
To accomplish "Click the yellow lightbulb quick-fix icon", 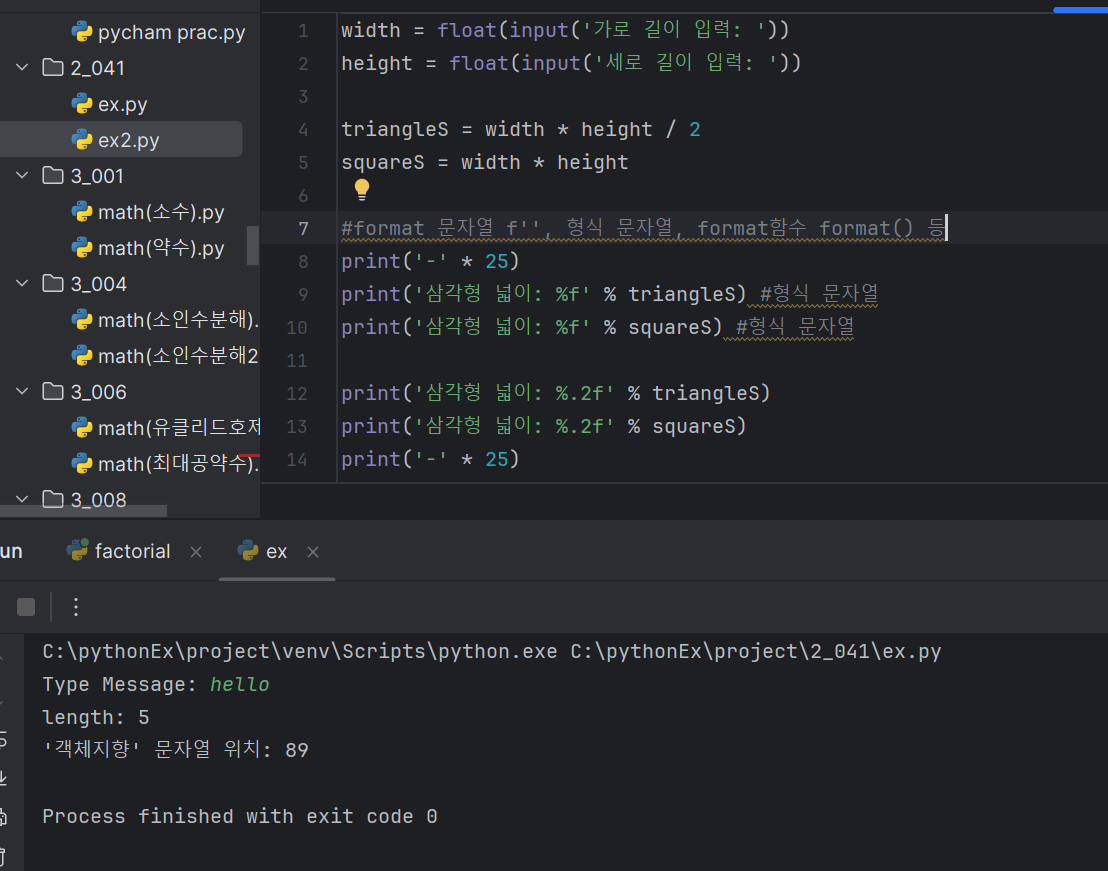I will 362,189.
